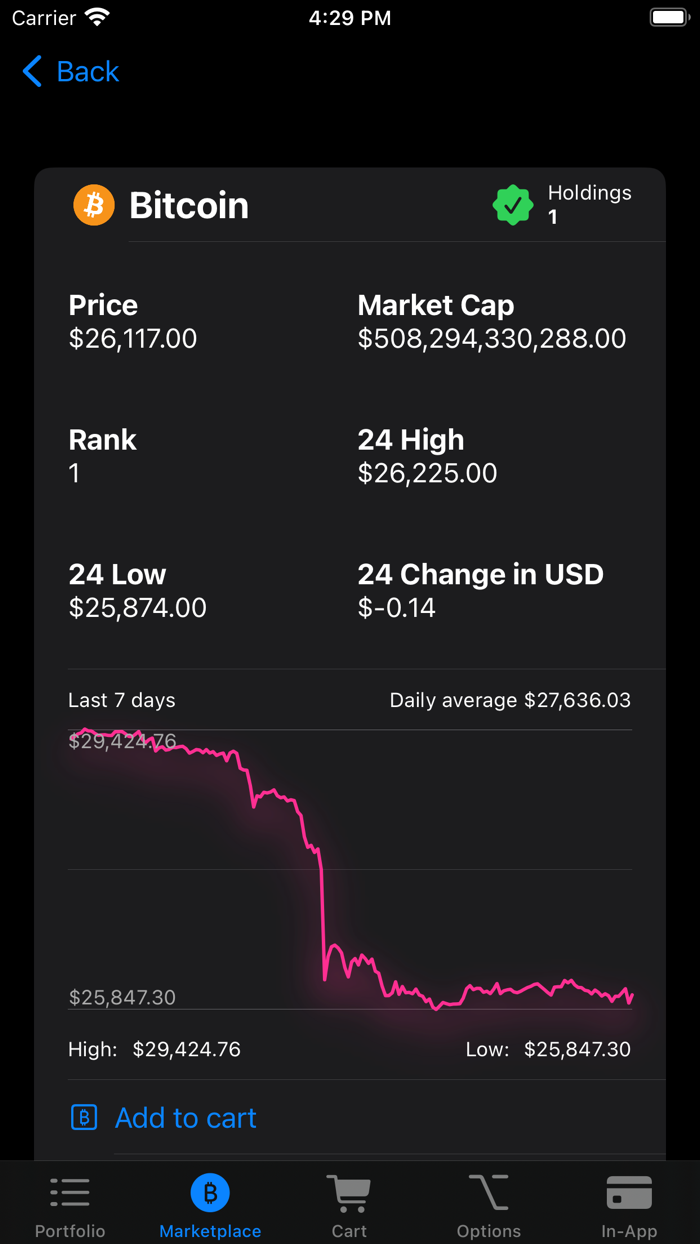
Task: Tap the Options wrench icon
Action: tap(489, 1191)
